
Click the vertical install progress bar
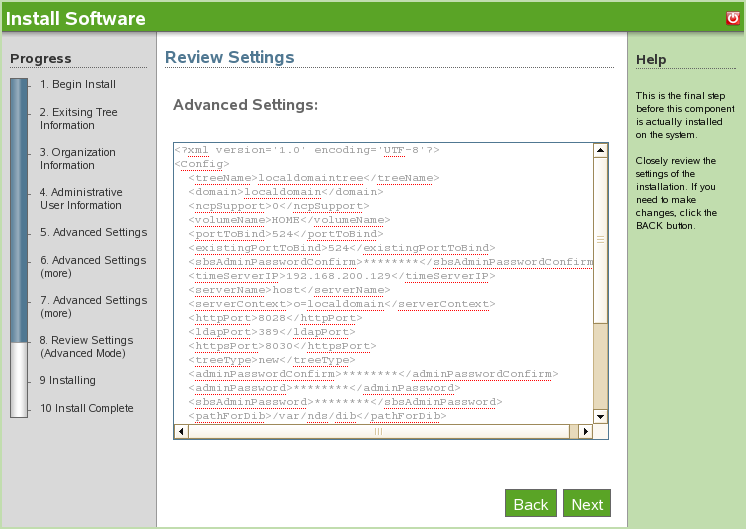[19, 248]
